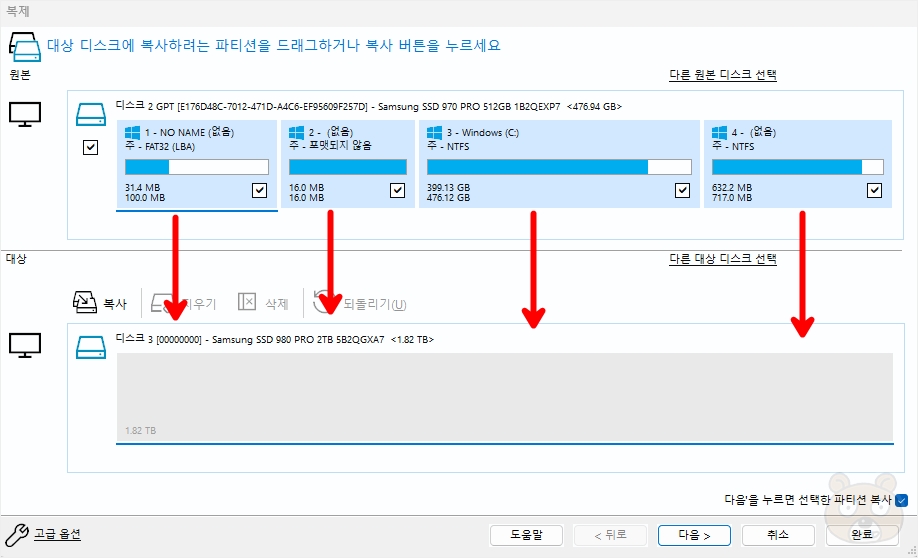Toggle the whole disk 2 checkbox
The width and height of the screenshot is (918, 558).
tap(90, 147)
